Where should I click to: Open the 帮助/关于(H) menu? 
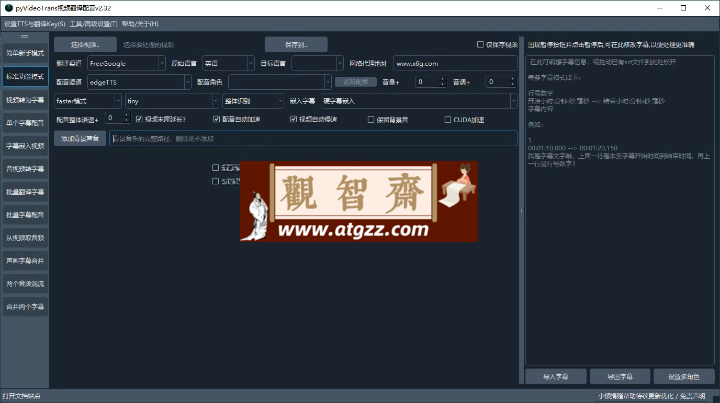140,24
